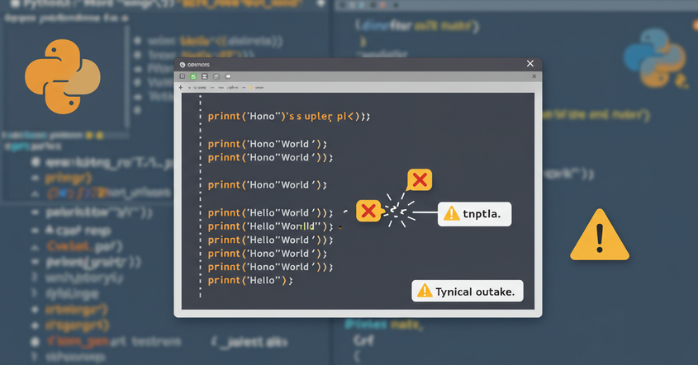
Task: Select the code line ending 's s upler pl<)}'
Action: pos(289,117)
